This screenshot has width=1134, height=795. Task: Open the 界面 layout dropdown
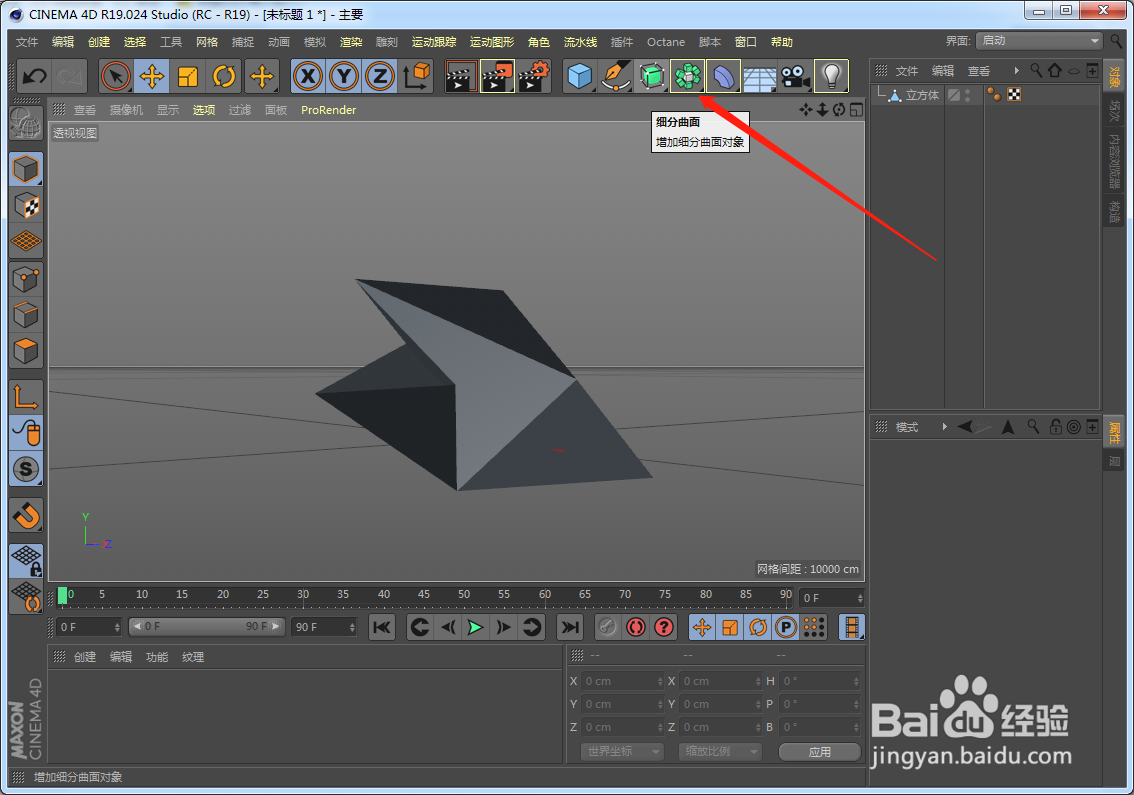1039,41
